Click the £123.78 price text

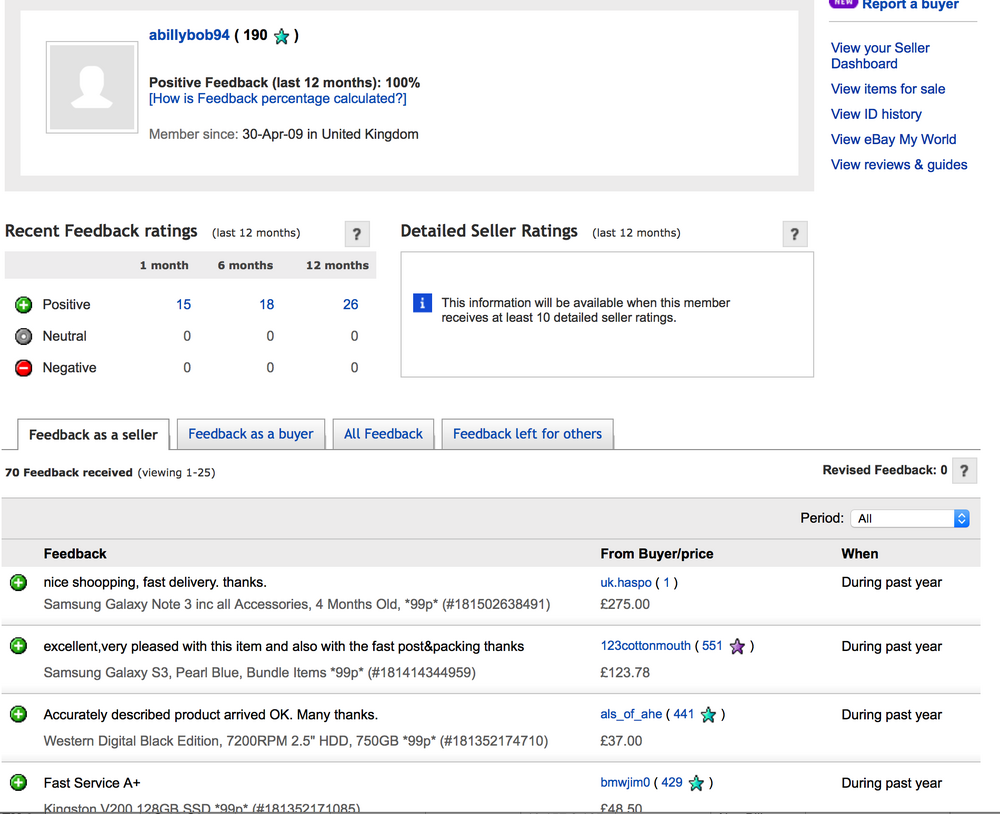[625, 672]
